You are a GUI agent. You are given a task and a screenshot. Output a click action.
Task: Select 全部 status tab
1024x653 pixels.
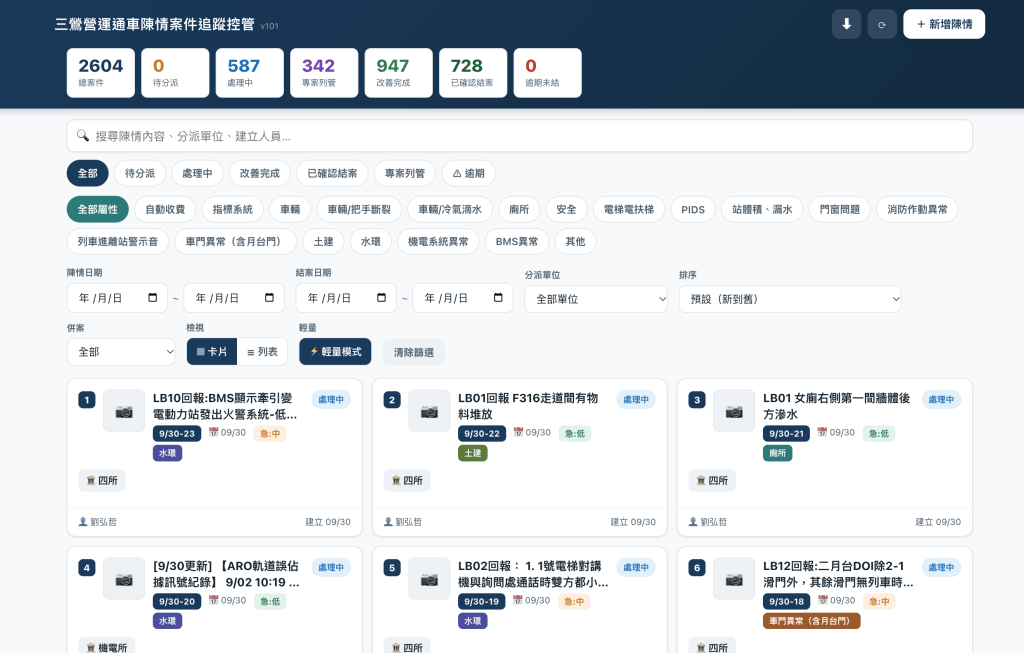88,174
